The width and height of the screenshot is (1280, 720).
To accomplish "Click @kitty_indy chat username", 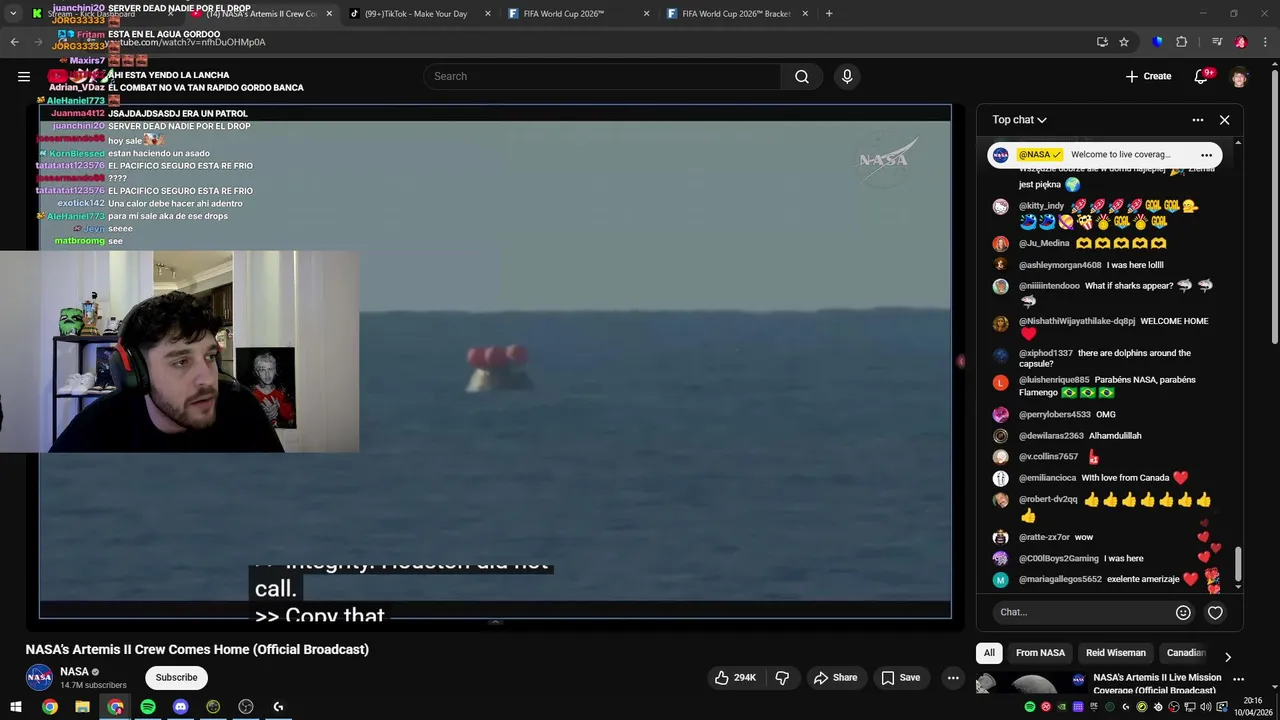I will tap(1041, 206).
